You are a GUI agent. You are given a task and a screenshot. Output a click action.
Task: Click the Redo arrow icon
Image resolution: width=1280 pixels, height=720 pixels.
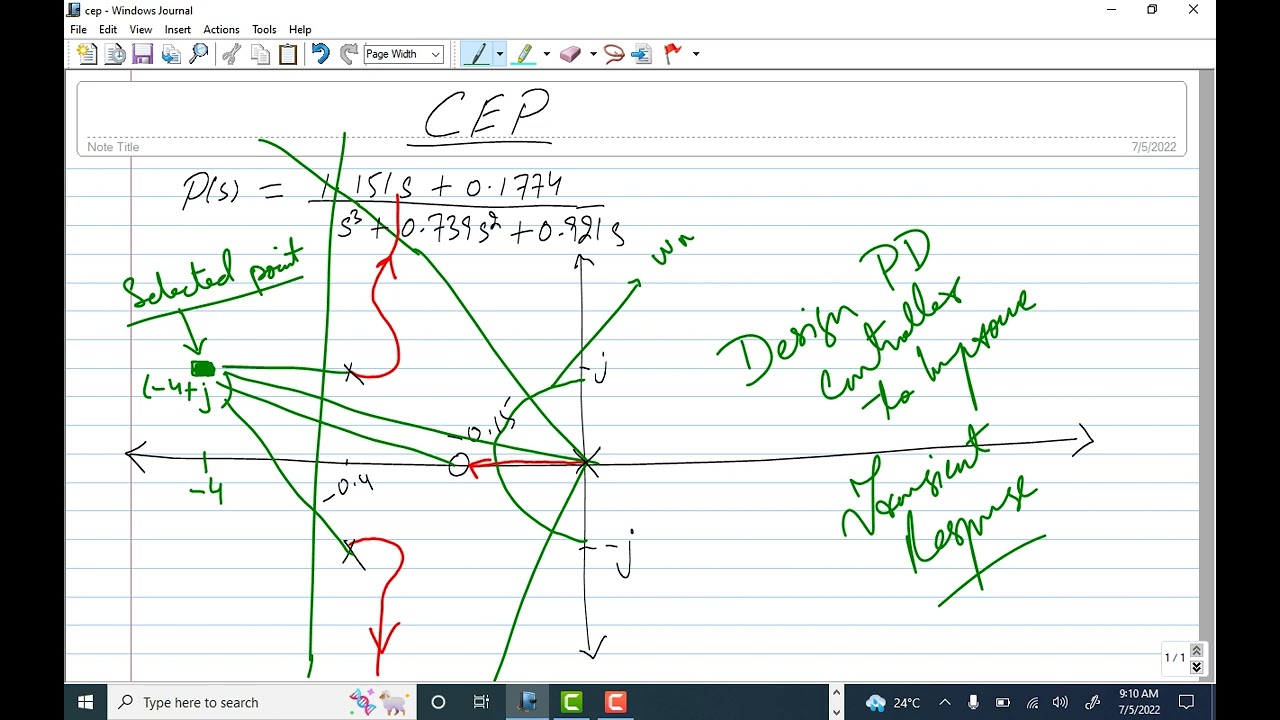(348, 54)
